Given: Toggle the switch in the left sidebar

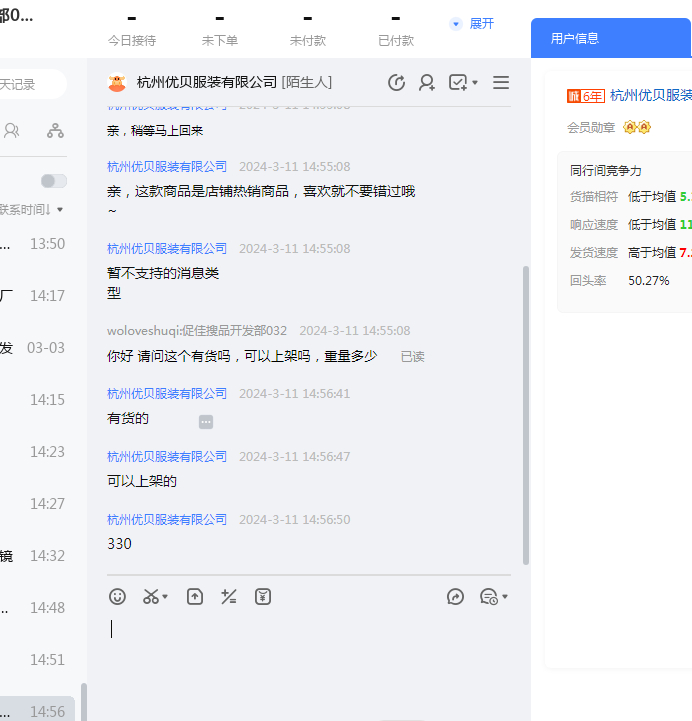Looking at the screenshot, I should click(x=53, y=181).
